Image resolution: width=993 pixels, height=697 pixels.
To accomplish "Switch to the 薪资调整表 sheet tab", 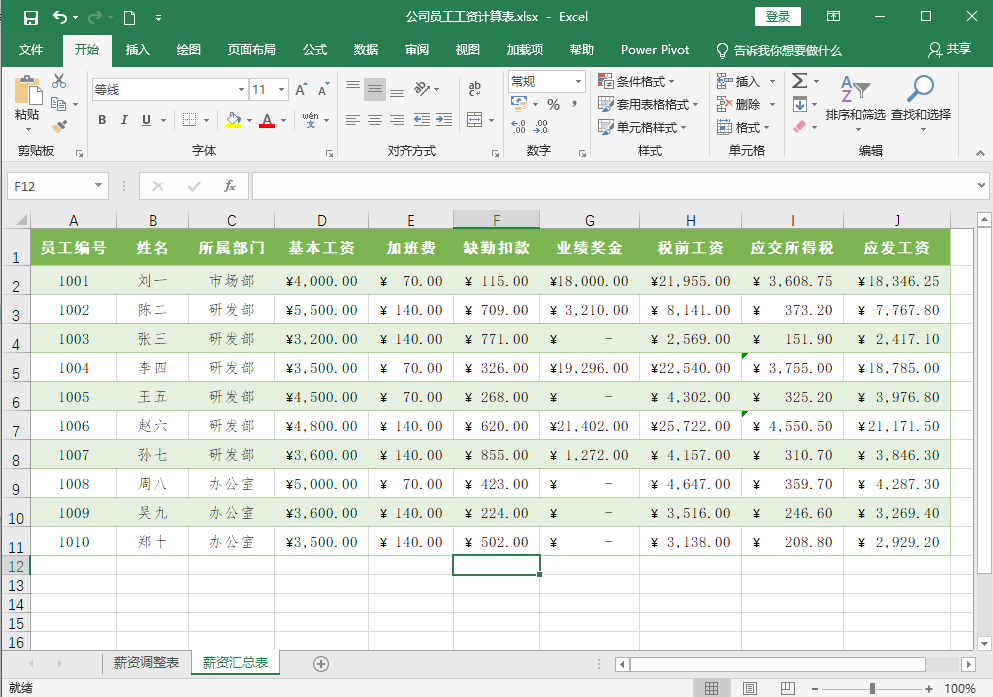I will 146,662.
